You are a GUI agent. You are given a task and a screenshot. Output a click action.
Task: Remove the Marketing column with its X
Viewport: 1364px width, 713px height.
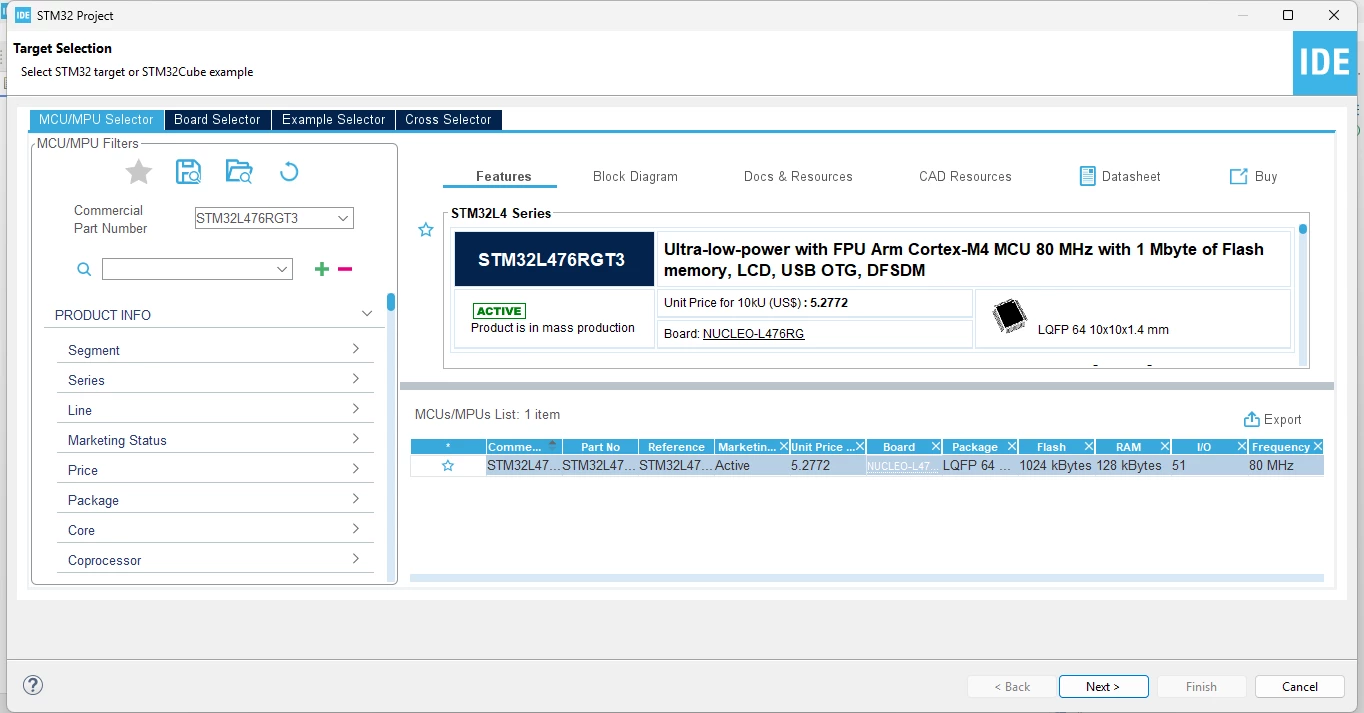783,447
